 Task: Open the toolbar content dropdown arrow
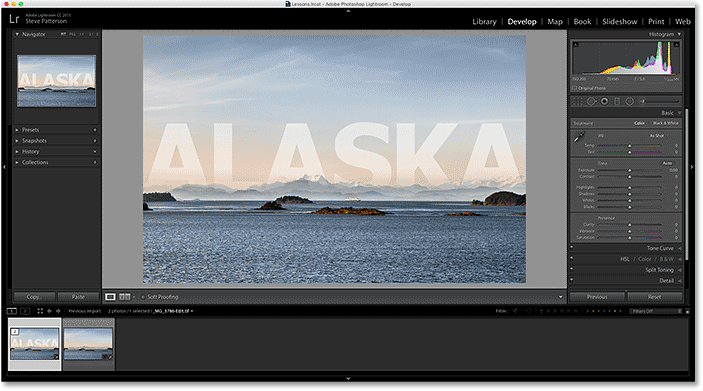[x=560, y=297]
